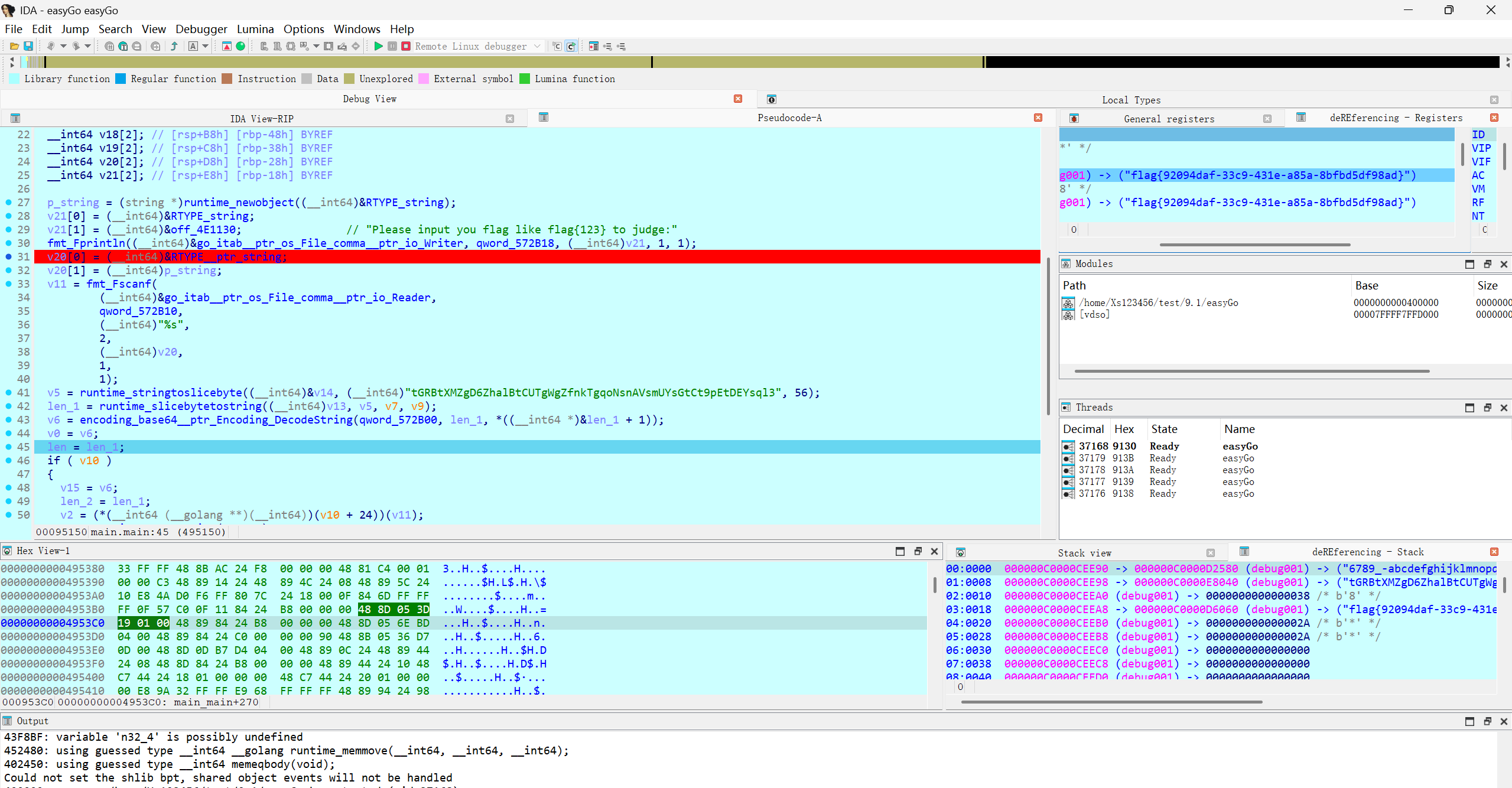Open the Debugger menu
Screen dimensions: 1512x788
point(201,29)
